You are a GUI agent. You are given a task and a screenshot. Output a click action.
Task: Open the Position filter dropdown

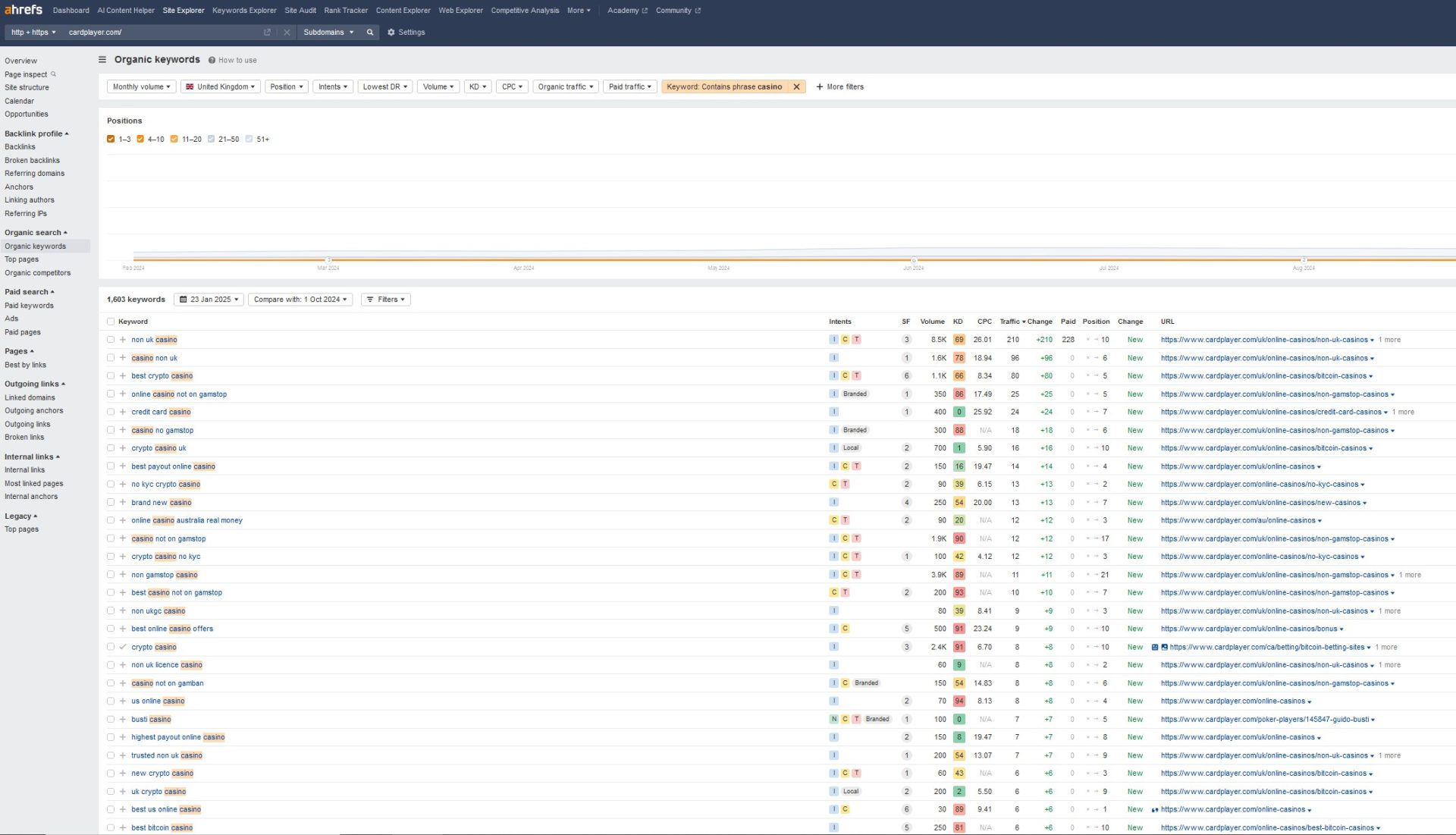[x=287, y=86]
